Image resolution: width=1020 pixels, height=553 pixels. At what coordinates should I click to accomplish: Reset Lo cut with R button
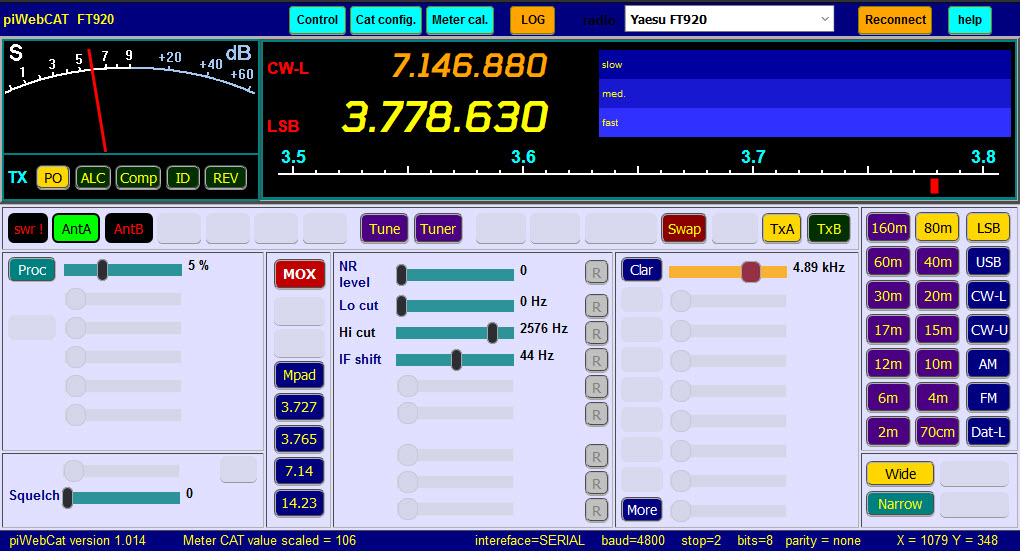(x=596, y=306)
